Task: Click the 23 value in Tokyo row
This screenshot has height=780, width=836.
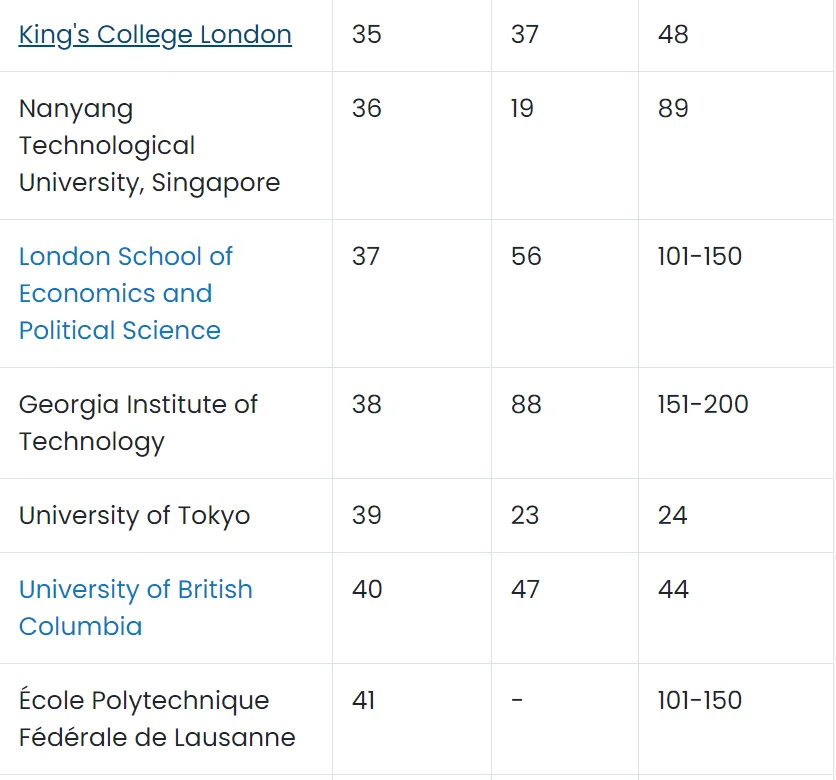Action: [525, 515]
